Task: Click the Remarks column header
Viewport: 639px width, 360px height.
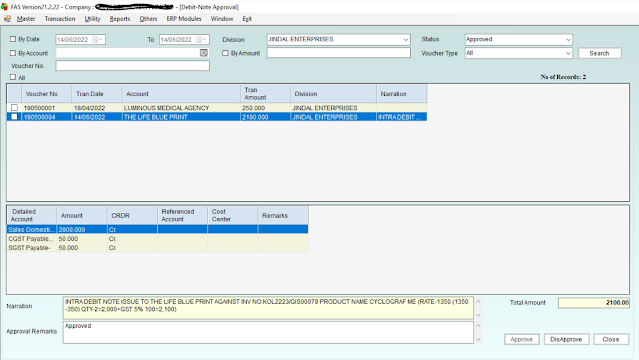Action: point(283,215)
